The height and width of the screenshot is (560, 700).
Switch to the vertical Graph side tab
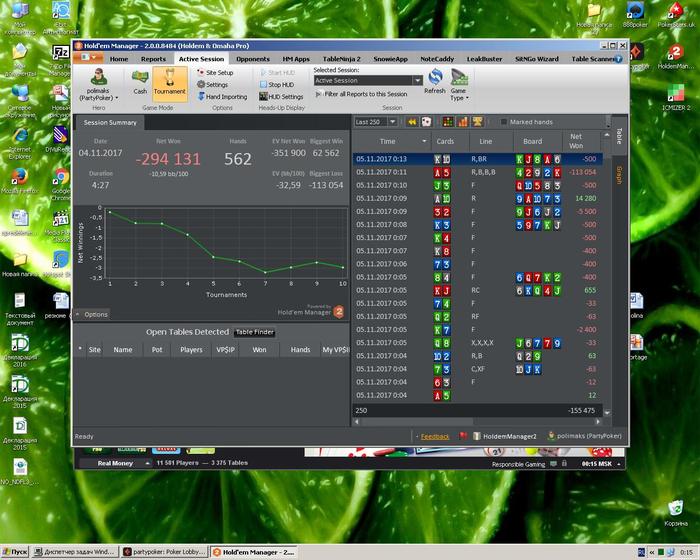[x=619, y=175]
